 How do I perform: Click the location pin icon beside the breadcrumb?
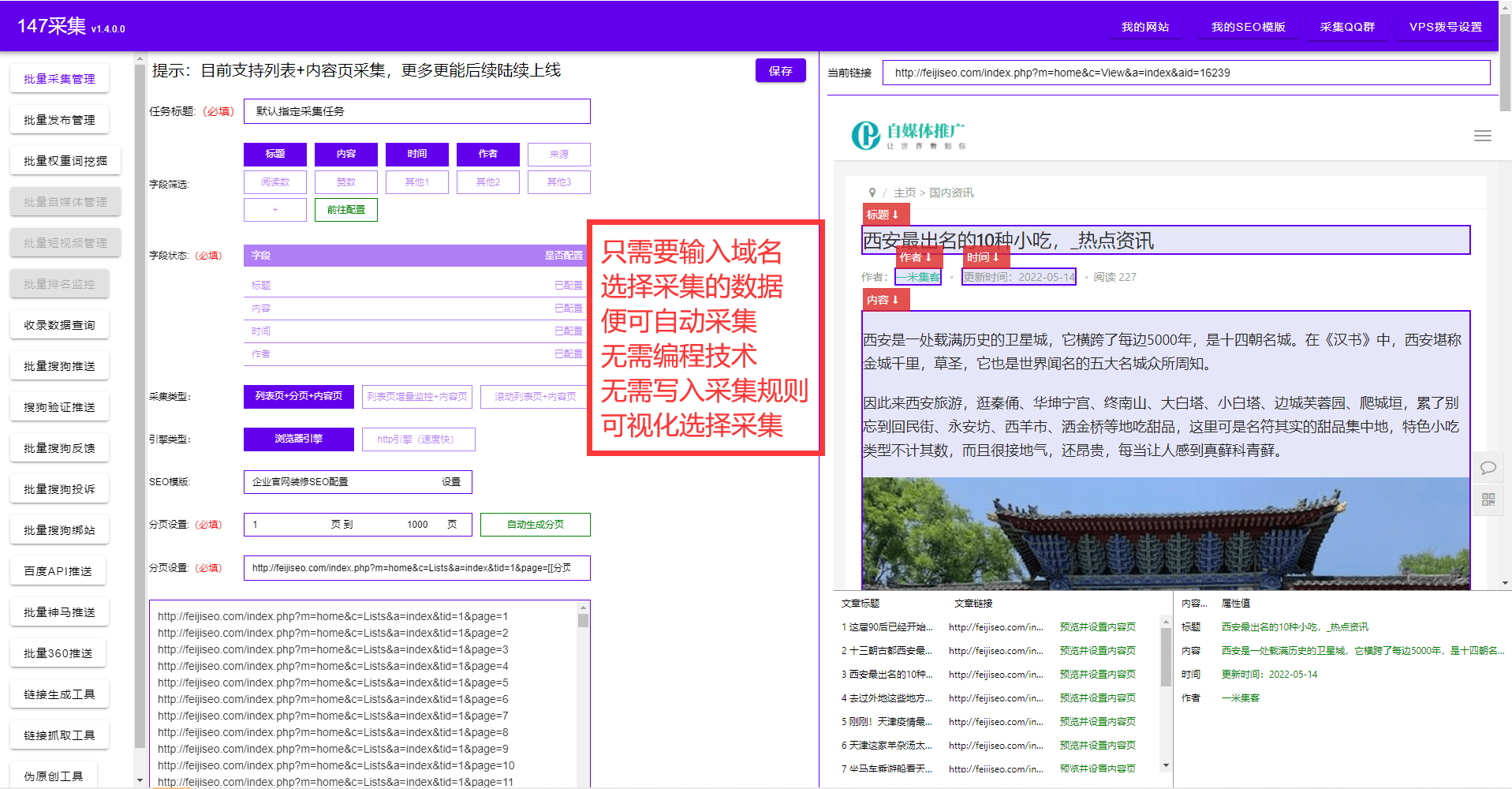point(872,192)
